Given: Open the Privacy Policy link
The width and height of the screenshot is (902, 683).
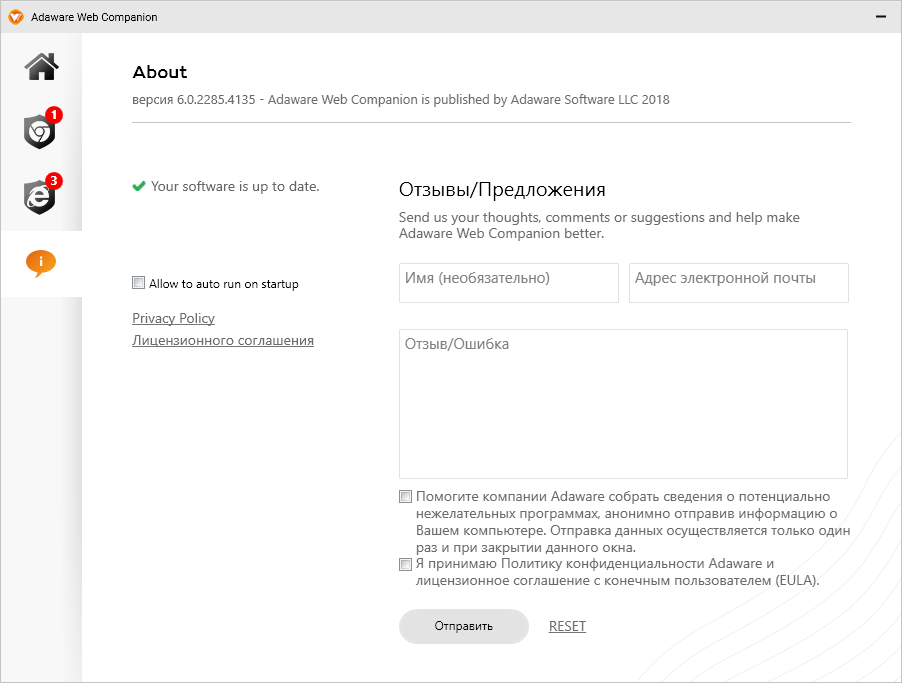Looking at the screenshot, I should [x=173, y=318].
